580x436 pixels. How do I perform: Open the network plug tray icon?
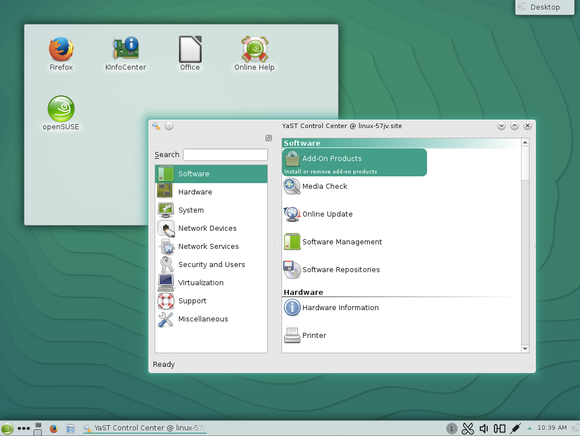click(x=515, y=428)
